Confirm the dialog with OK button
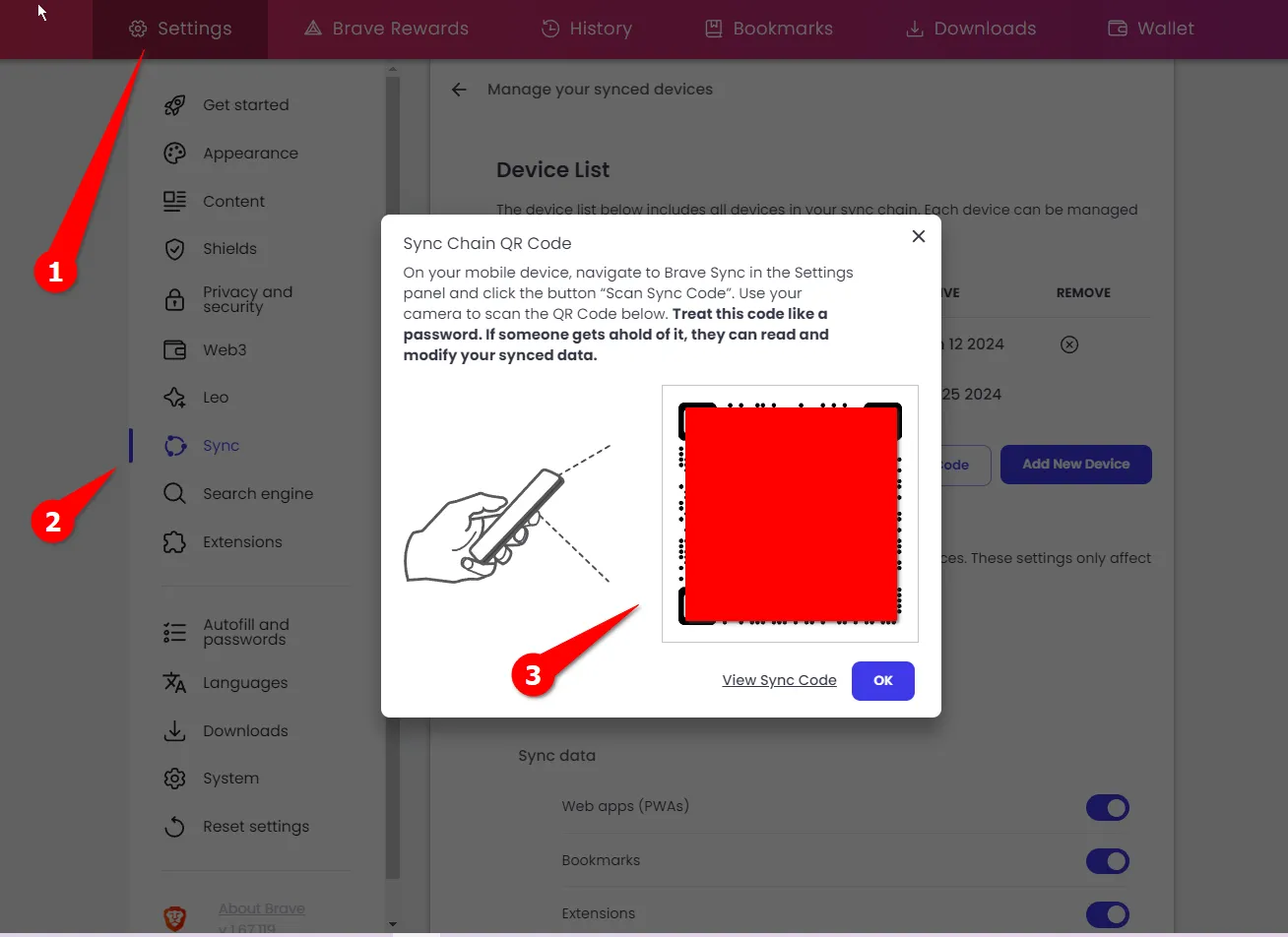This screenshot has height=937, width=1288. (883, 681)
